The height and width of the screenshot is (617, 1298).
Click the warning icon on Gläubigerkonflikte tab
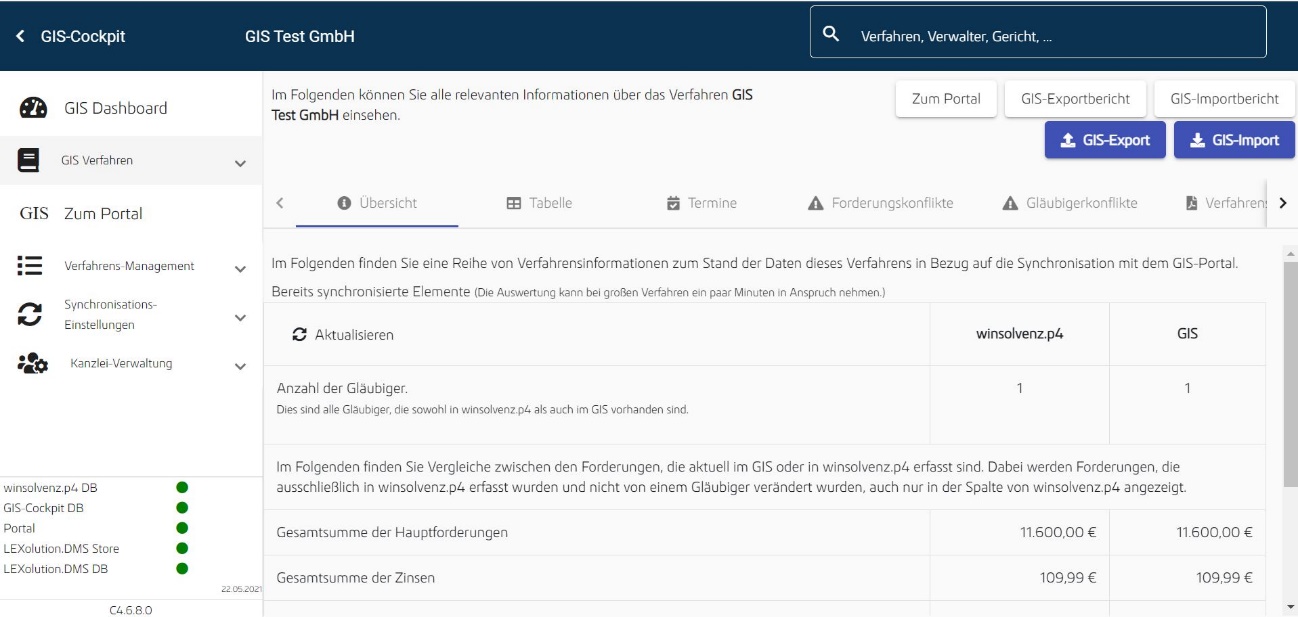[x=1010, y=203]
